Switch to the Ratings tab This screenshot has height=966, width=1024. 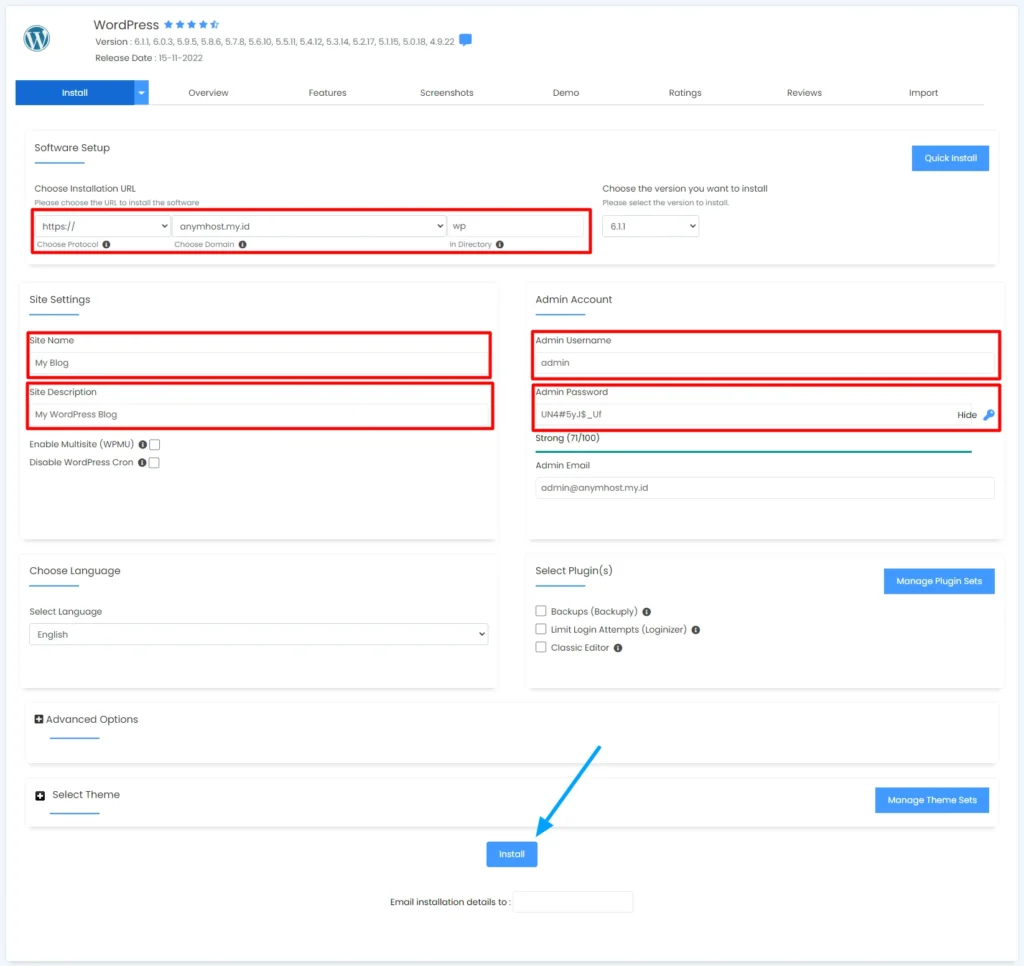coord(685,93)
